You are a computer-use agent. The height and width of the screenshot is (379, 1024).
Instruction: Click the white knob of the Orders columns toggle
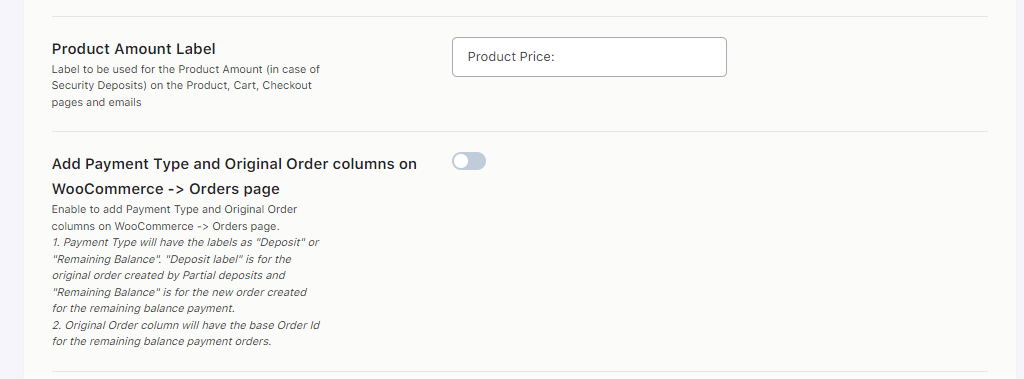pyautogui.click(x=461, y=161)
